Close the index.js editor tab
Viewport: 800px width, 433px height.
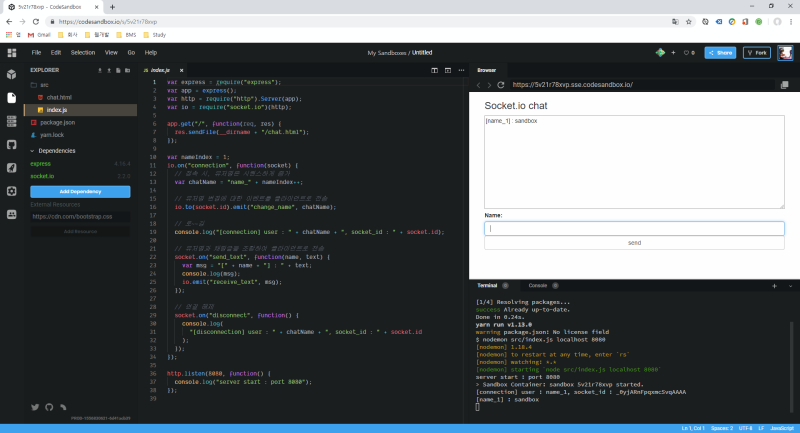coord(181,70)
